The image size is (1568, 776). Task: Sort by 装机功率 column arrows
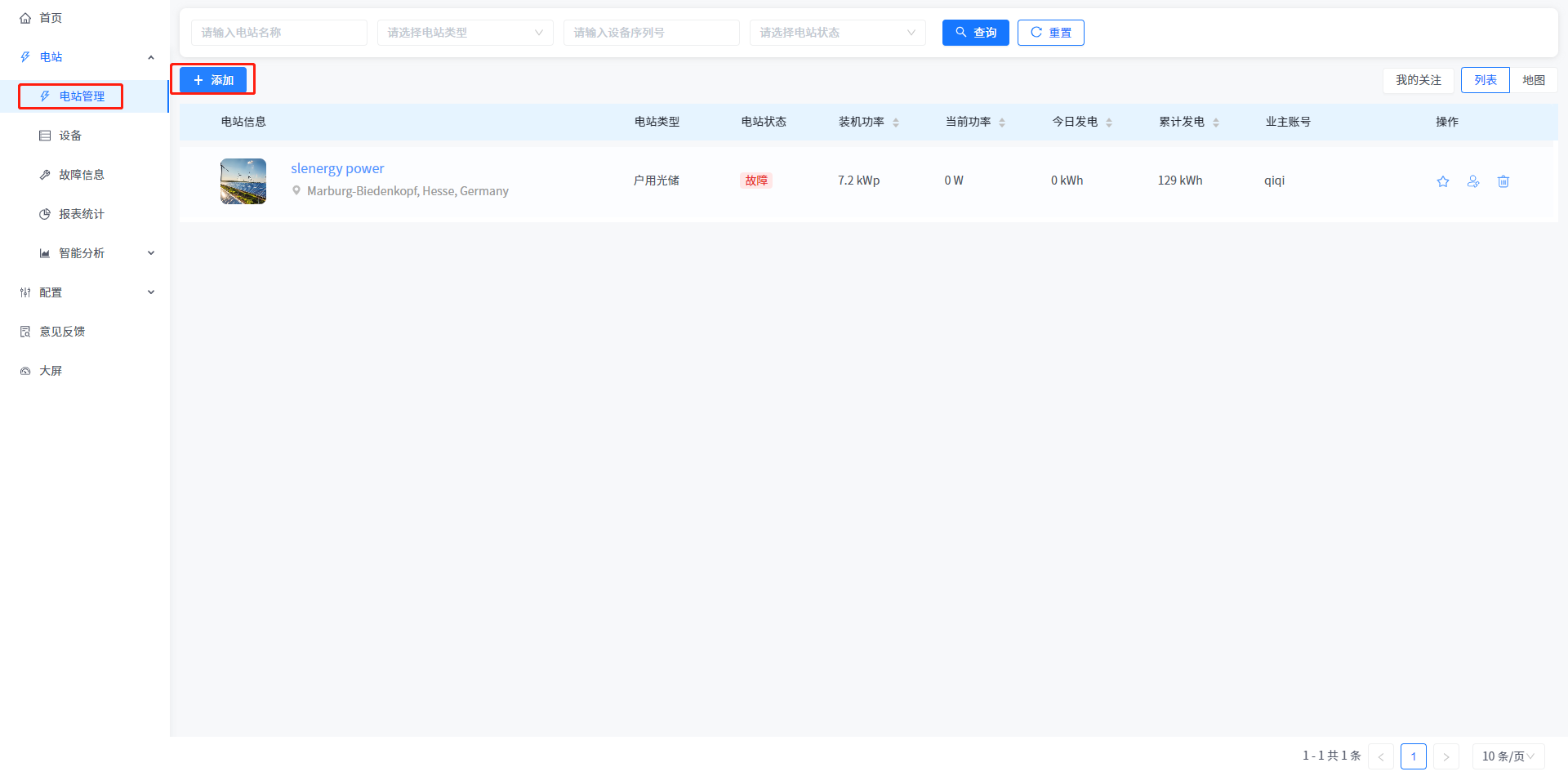[896, 123]
